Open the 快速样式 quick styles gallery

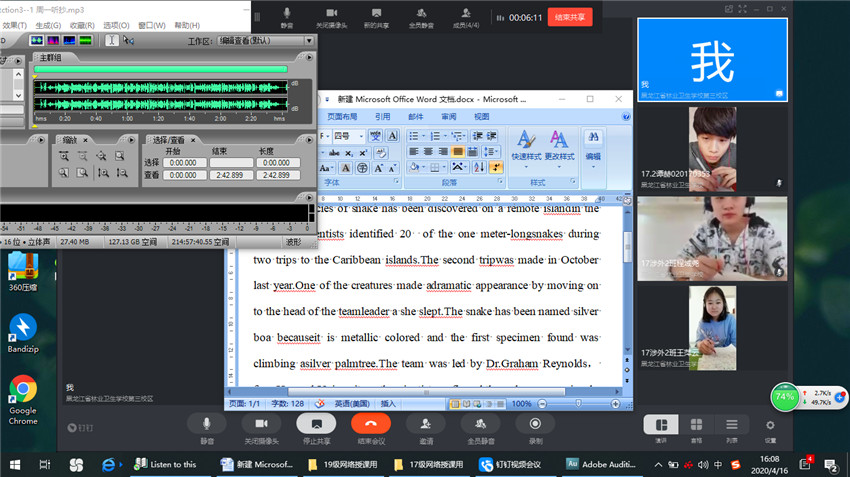(x=526, y=150)
